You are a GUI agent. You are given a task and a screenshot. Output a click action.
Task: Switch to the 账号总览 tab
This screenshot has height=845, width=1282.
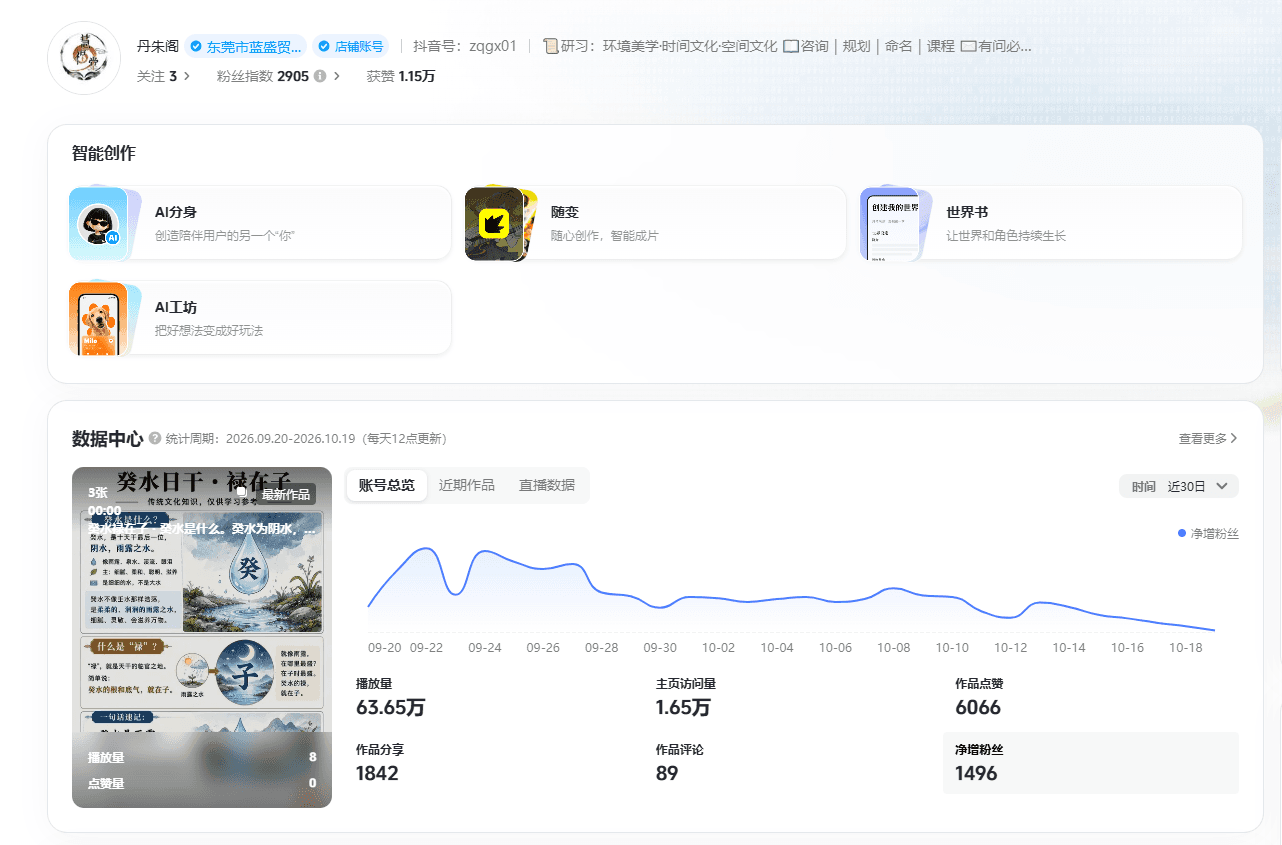point(387,485)
